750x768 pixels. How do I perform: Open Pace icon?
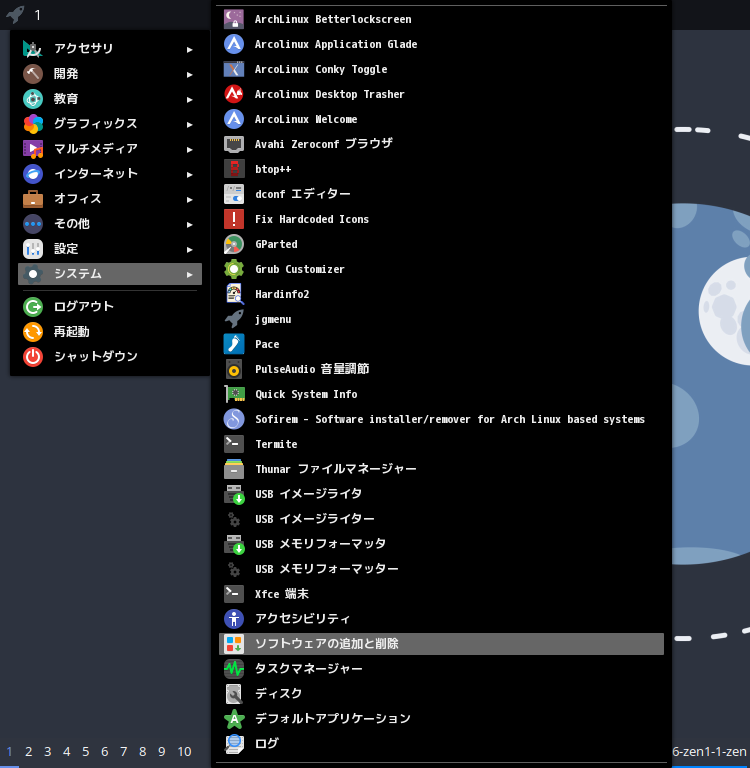pos(234,344)
